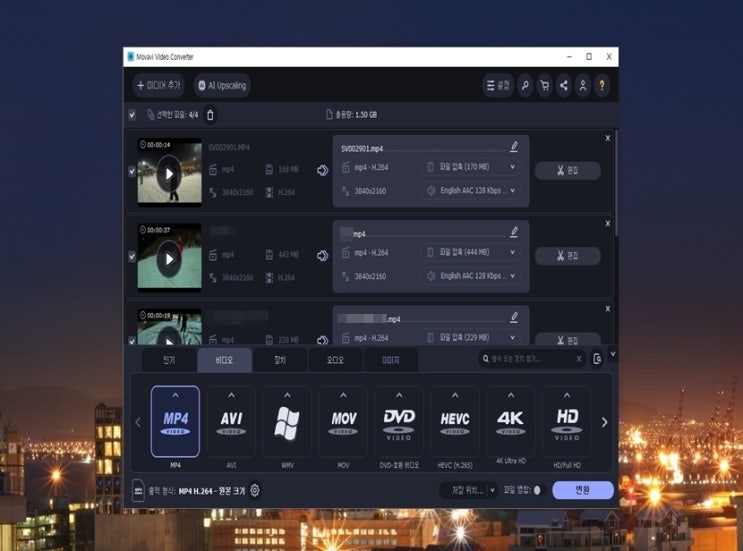Click the add media plus button
The height and width of the screenshot is (551, 743).
(x=158, y=85)
